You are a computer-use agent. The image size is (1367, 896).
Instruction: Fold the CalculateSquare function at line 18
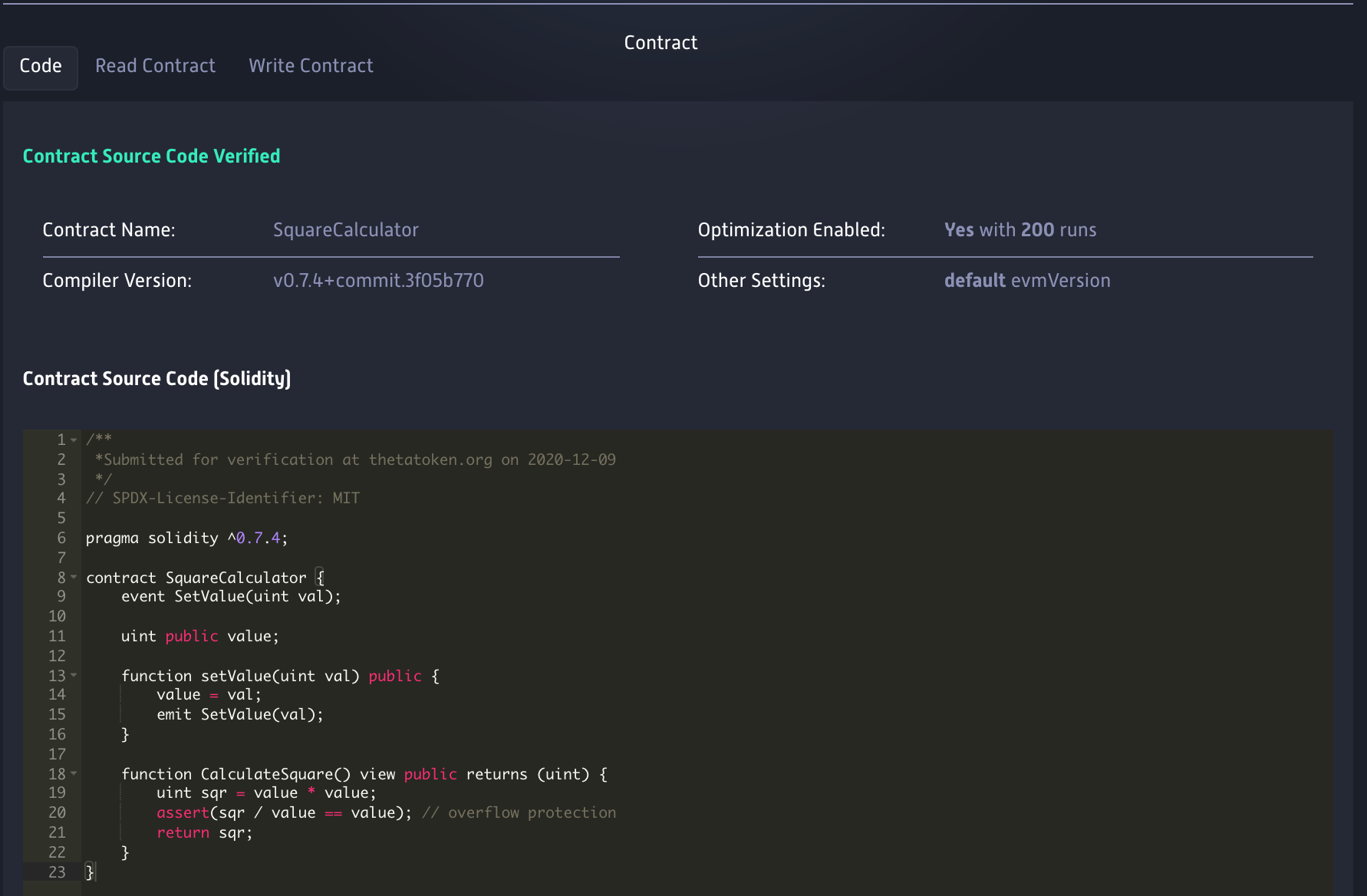pos(74,774)
